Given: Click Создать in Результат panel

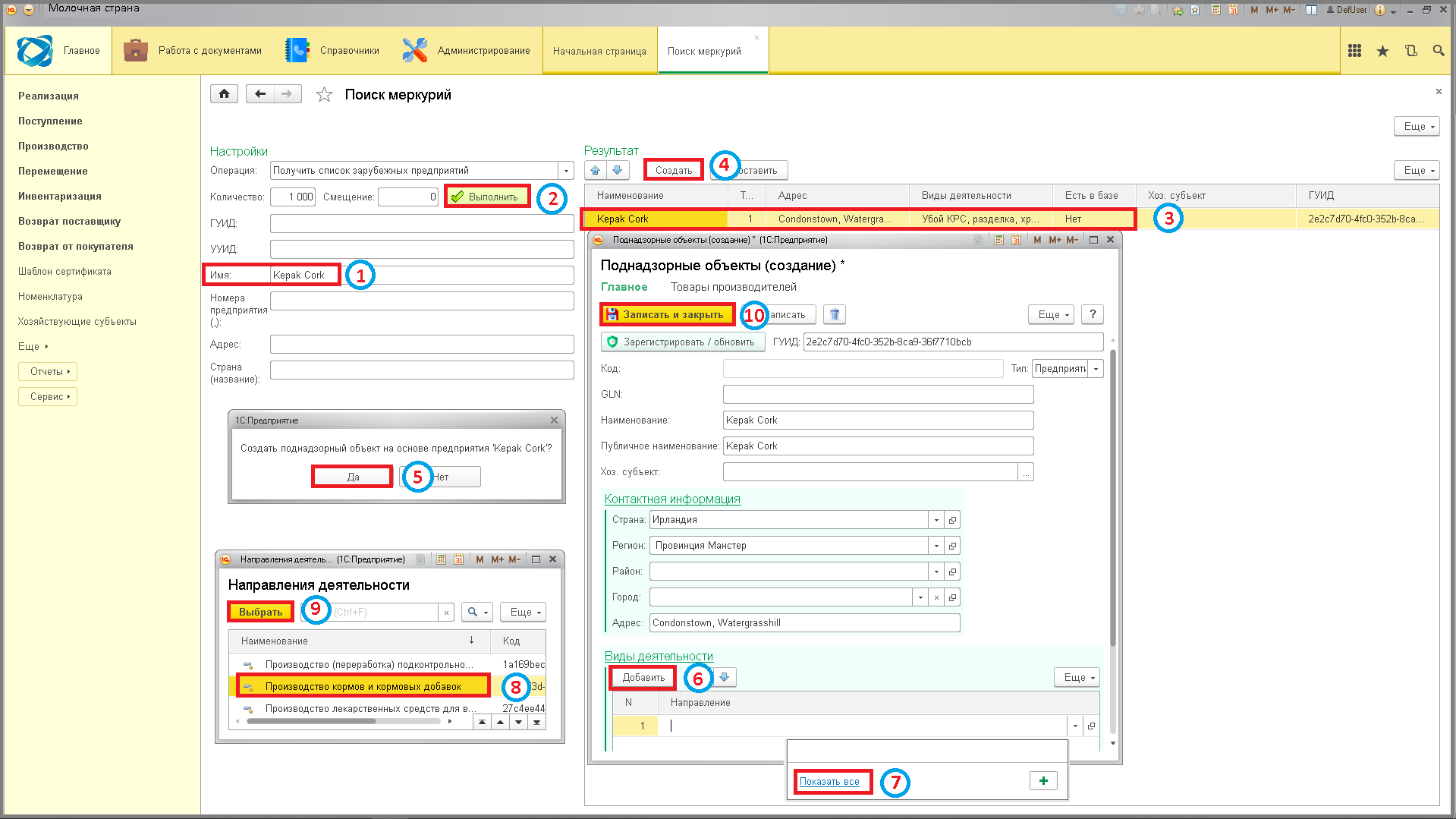Looking at the screenshot, I should pos(674,170).
